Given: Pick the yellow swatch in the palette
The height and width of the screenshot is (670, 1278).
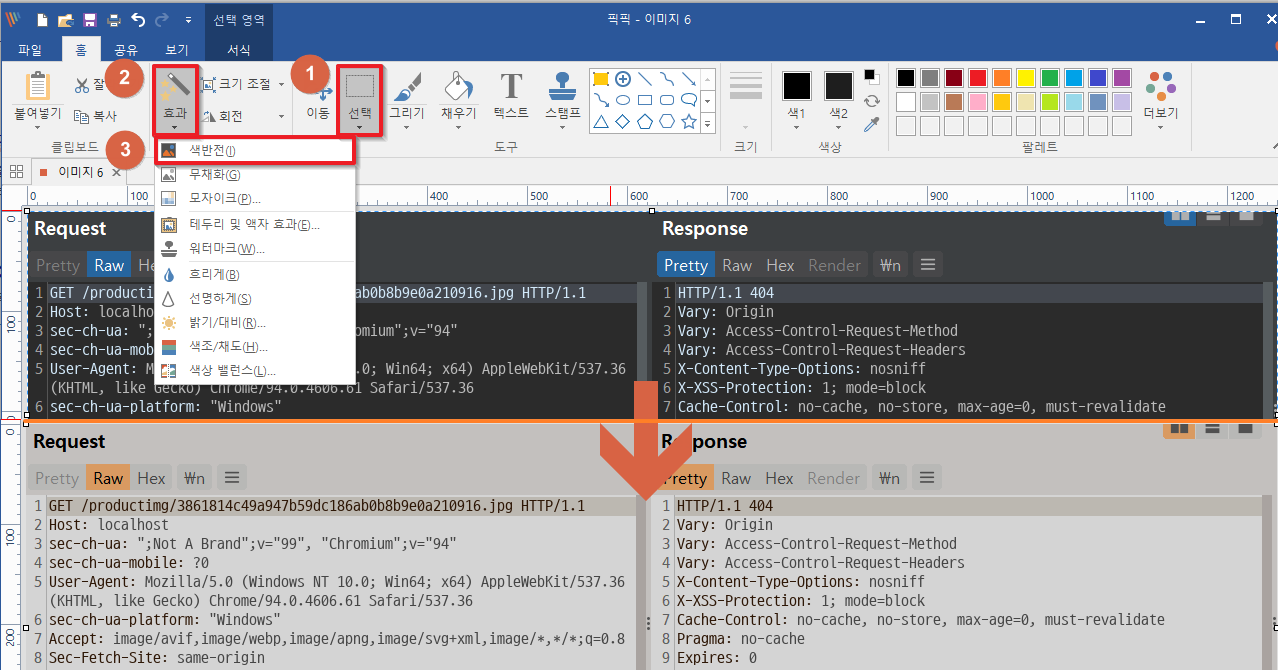Looking at the screenshot, I should point(1025,78).
